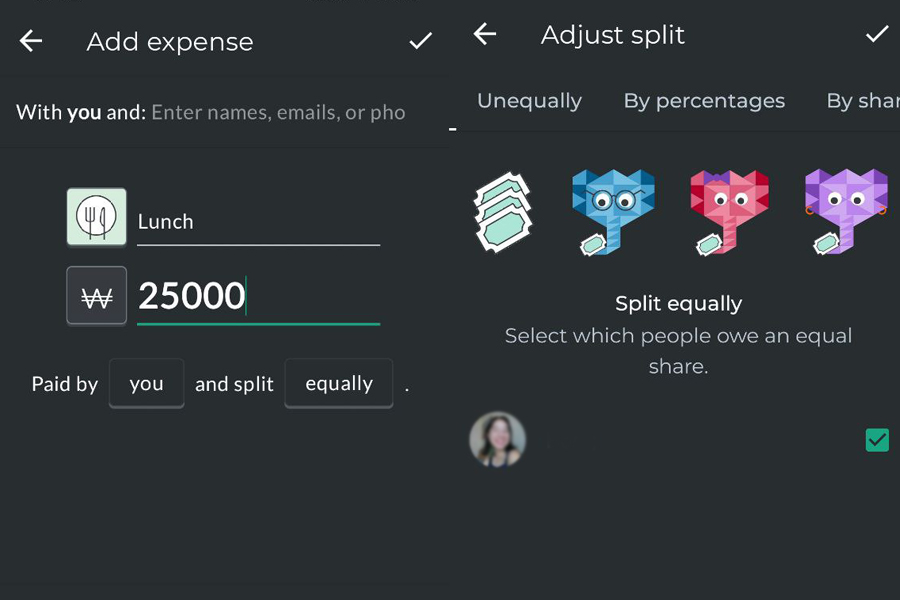Switch to the By shares tab

[x=863, y=101]
